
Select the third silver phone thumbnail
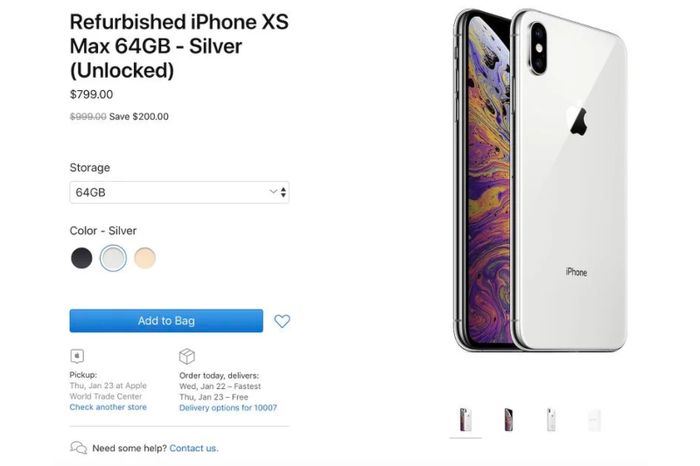[x=551, y=420]
